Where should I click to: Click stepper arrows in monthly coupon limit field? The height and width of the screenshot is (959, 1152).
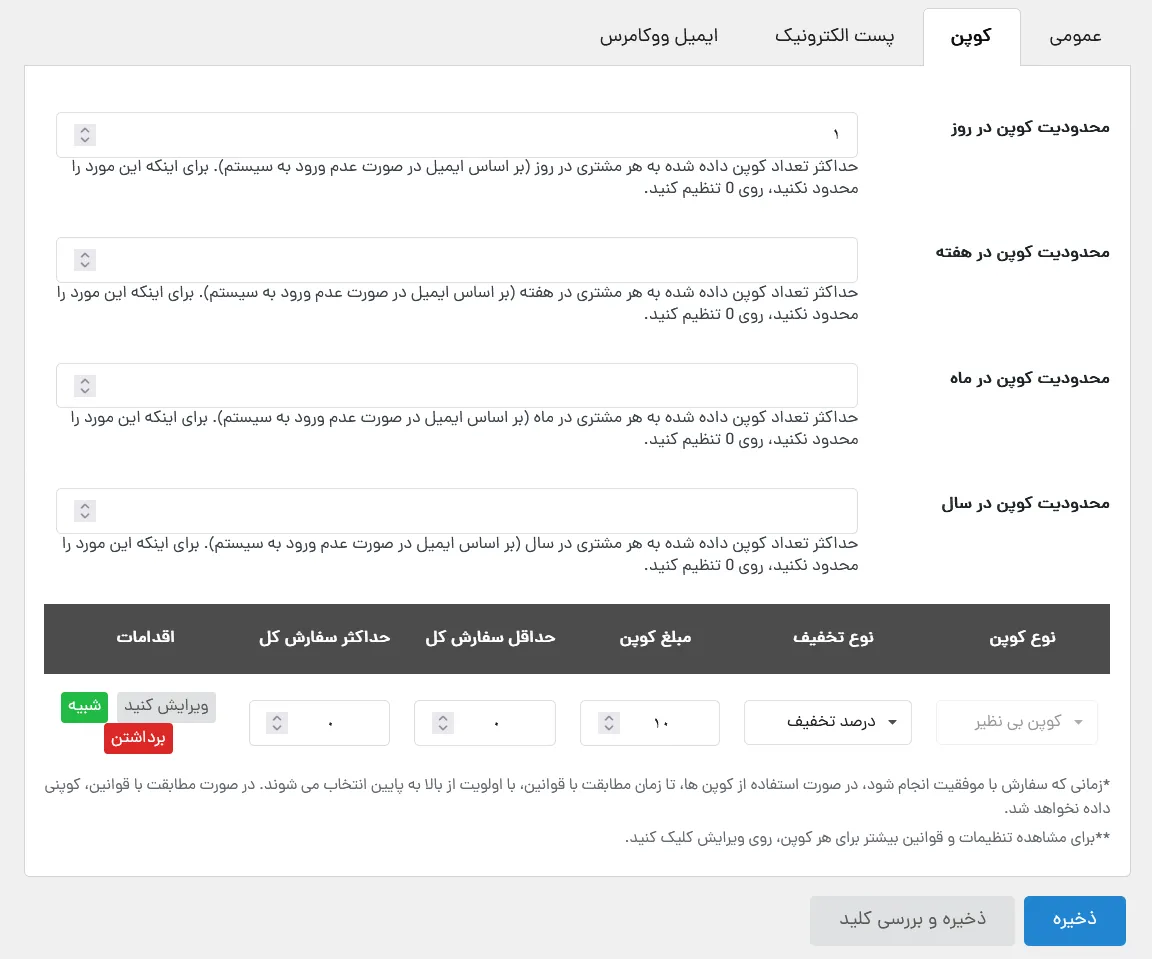click(85, 386)
